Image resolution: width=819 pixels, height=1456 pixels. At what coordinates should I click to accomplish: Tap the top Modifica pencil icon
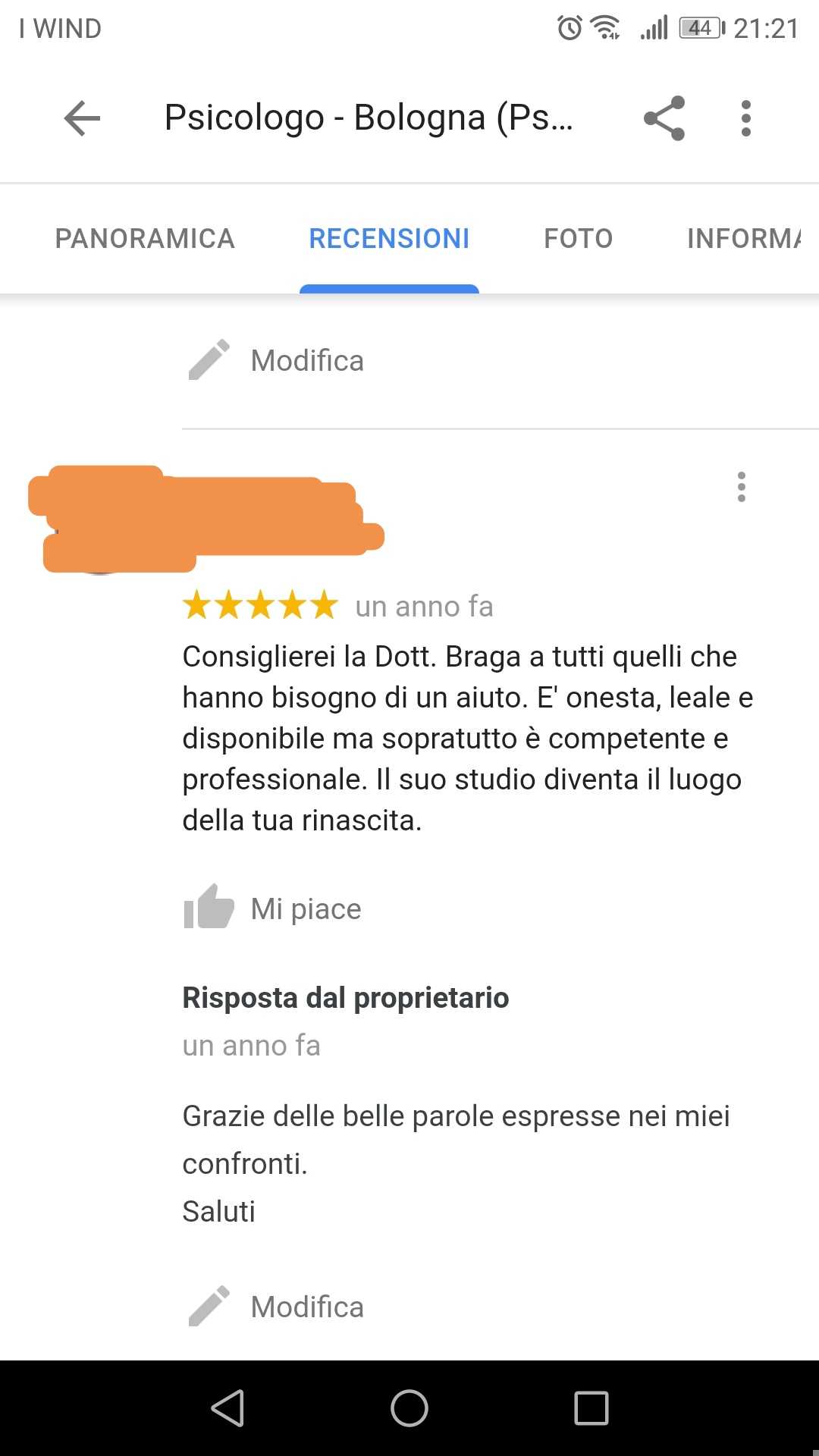(209, 359)
